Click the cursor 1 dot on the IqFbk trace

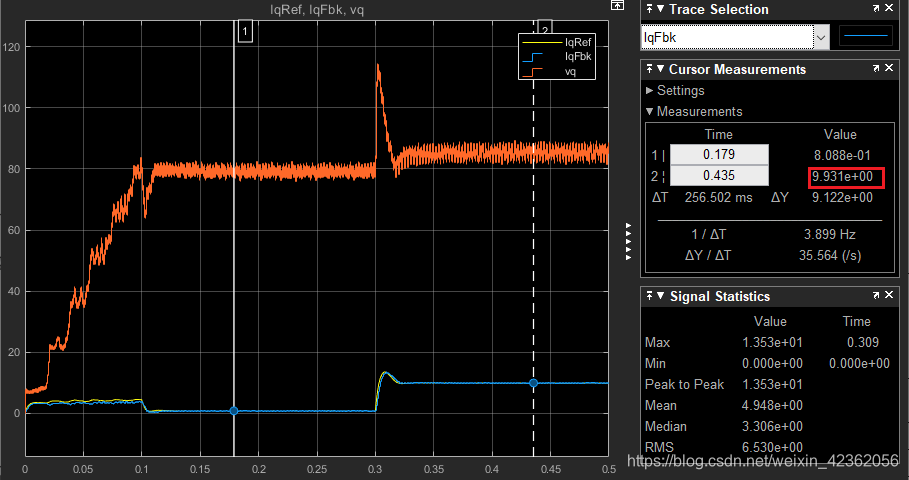click(234, 411)
